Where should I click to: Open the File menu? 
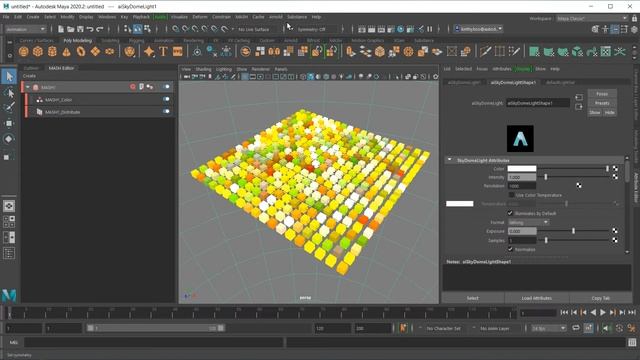point(6,17)
